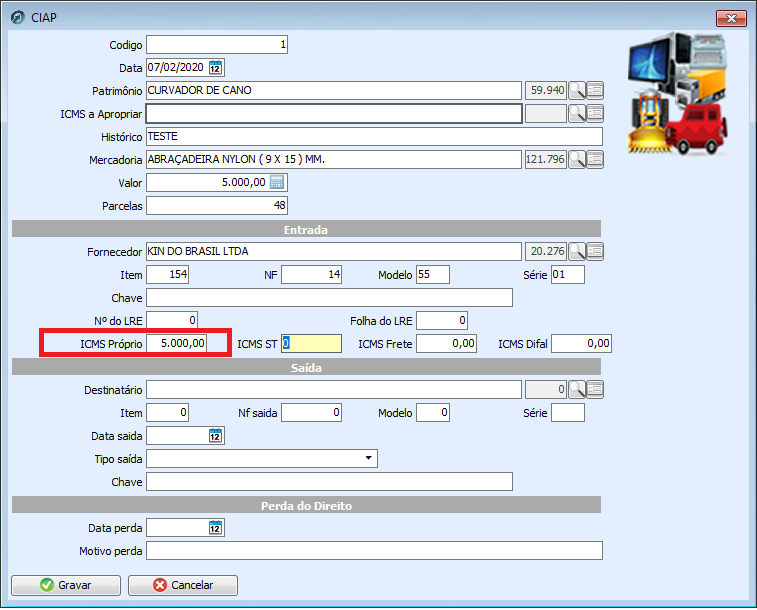Click the Mercadoria code box 121.796
This screenshot has width=757, height=610.
pyautogui.click(x=546, y=159)
